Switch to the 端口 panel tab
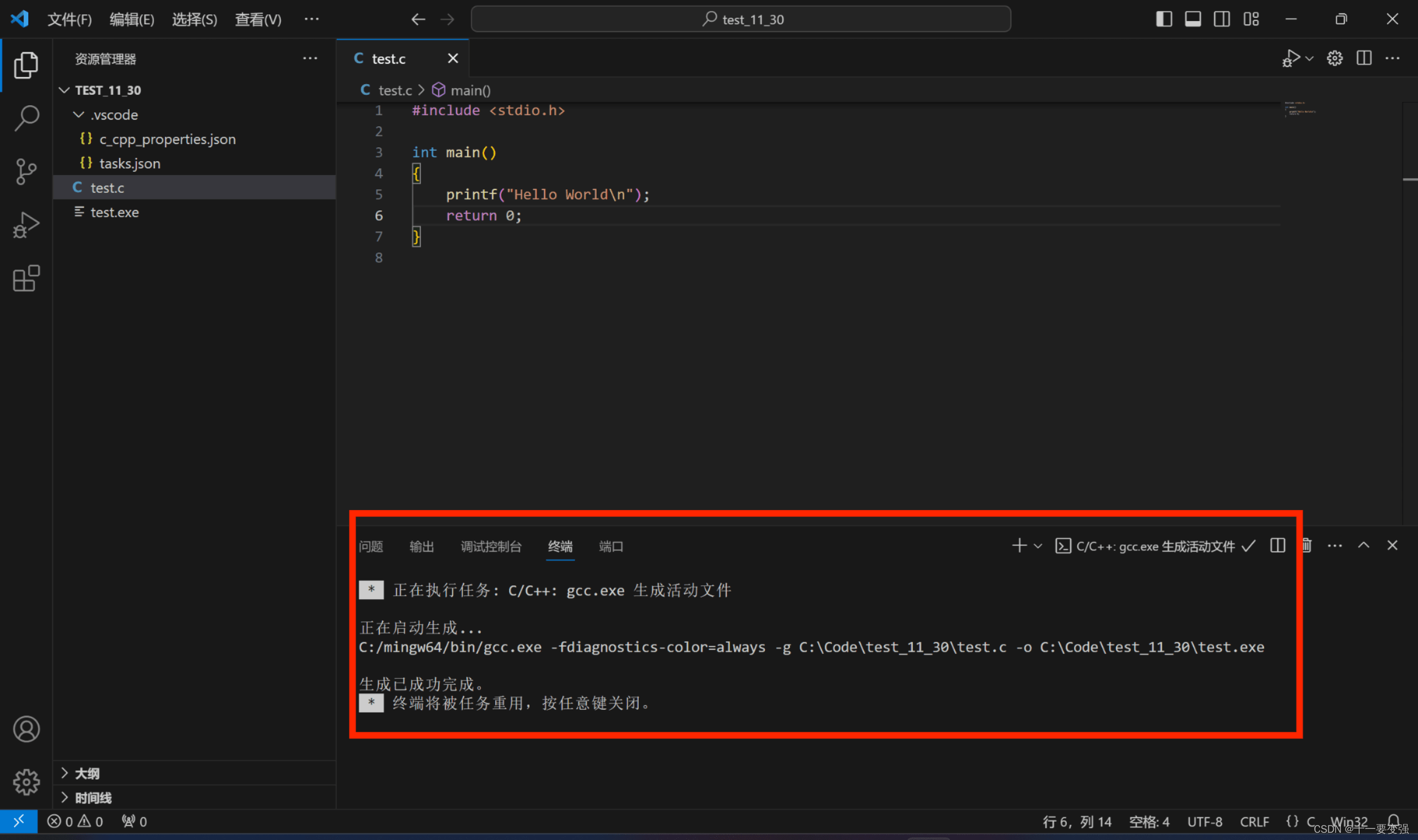The width and height of the screenshot is (1418, 840). [611, 546]
